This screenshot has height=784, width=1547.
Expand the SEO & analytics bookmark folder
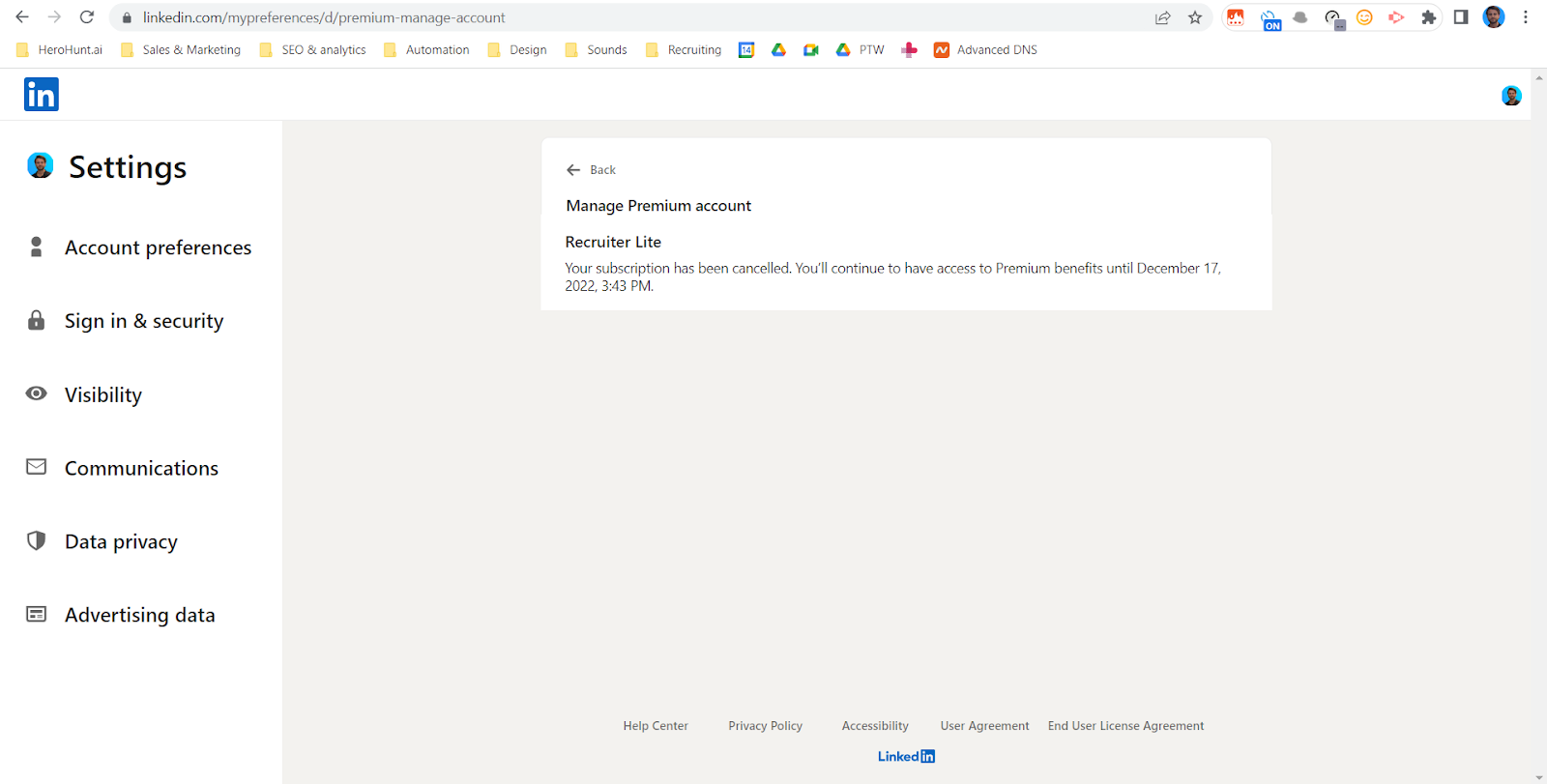313,50
